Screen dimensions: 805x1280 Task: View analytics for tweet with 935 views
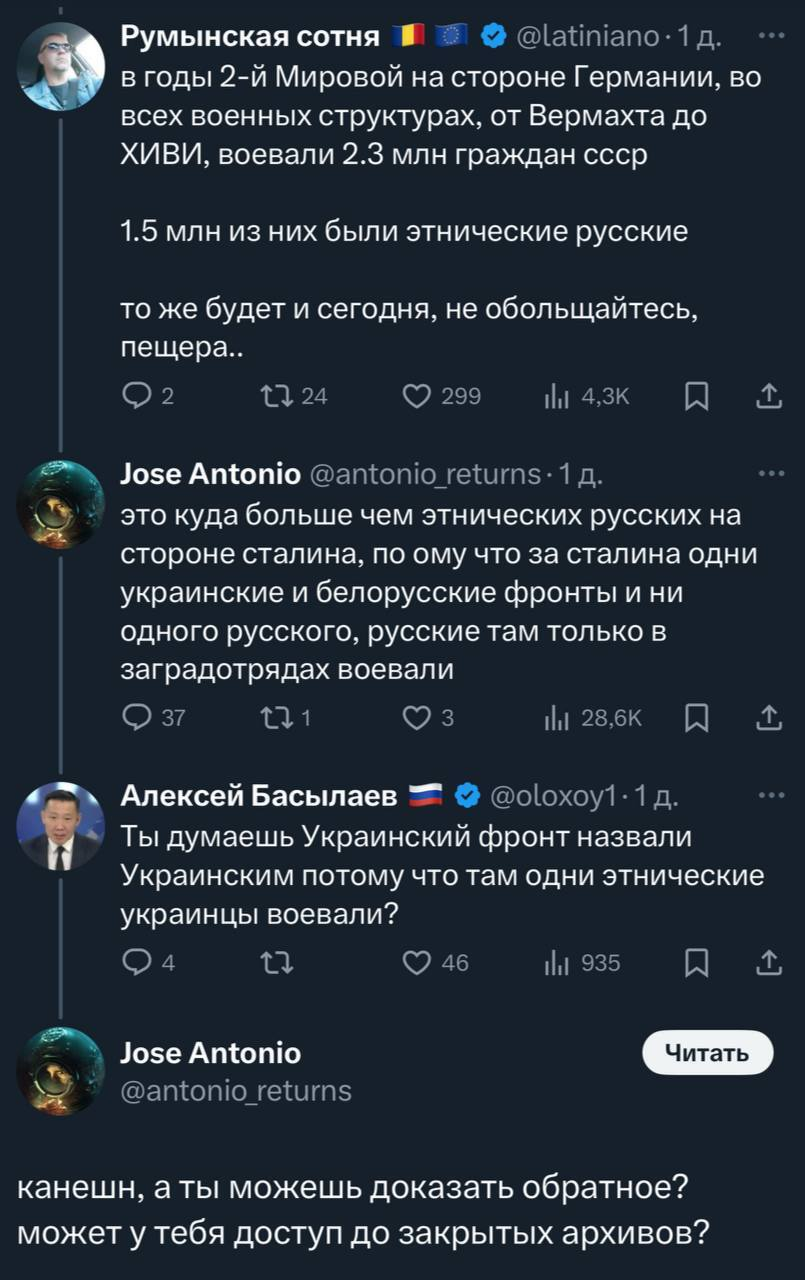[x=553, y=963]
